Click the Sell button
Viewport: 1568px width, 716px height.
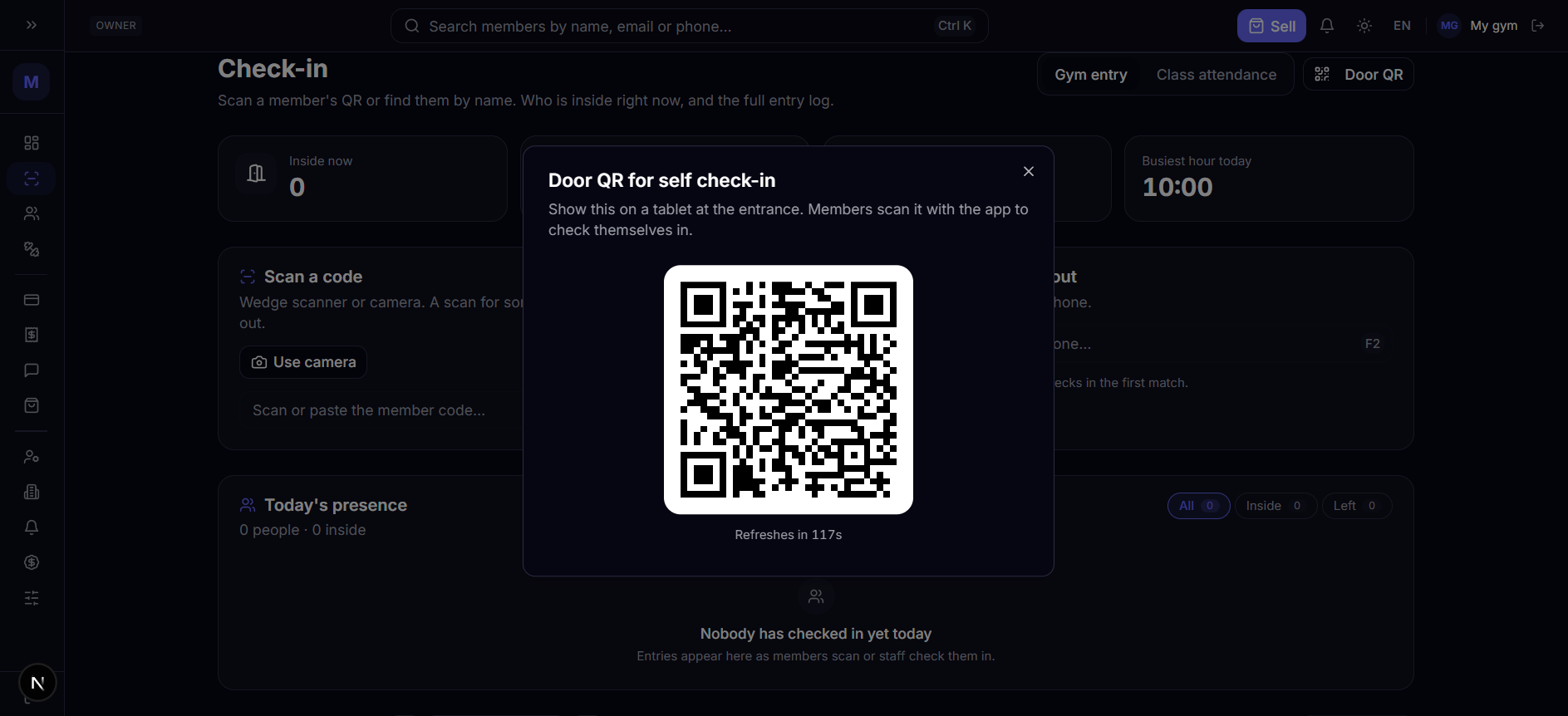1271,26
